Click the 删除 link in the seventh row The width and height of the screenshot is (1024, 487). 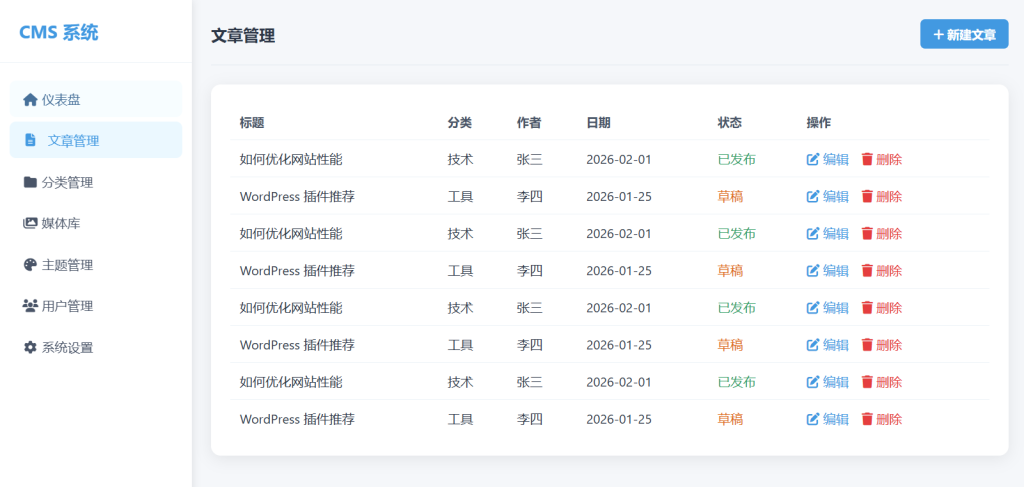889,382
